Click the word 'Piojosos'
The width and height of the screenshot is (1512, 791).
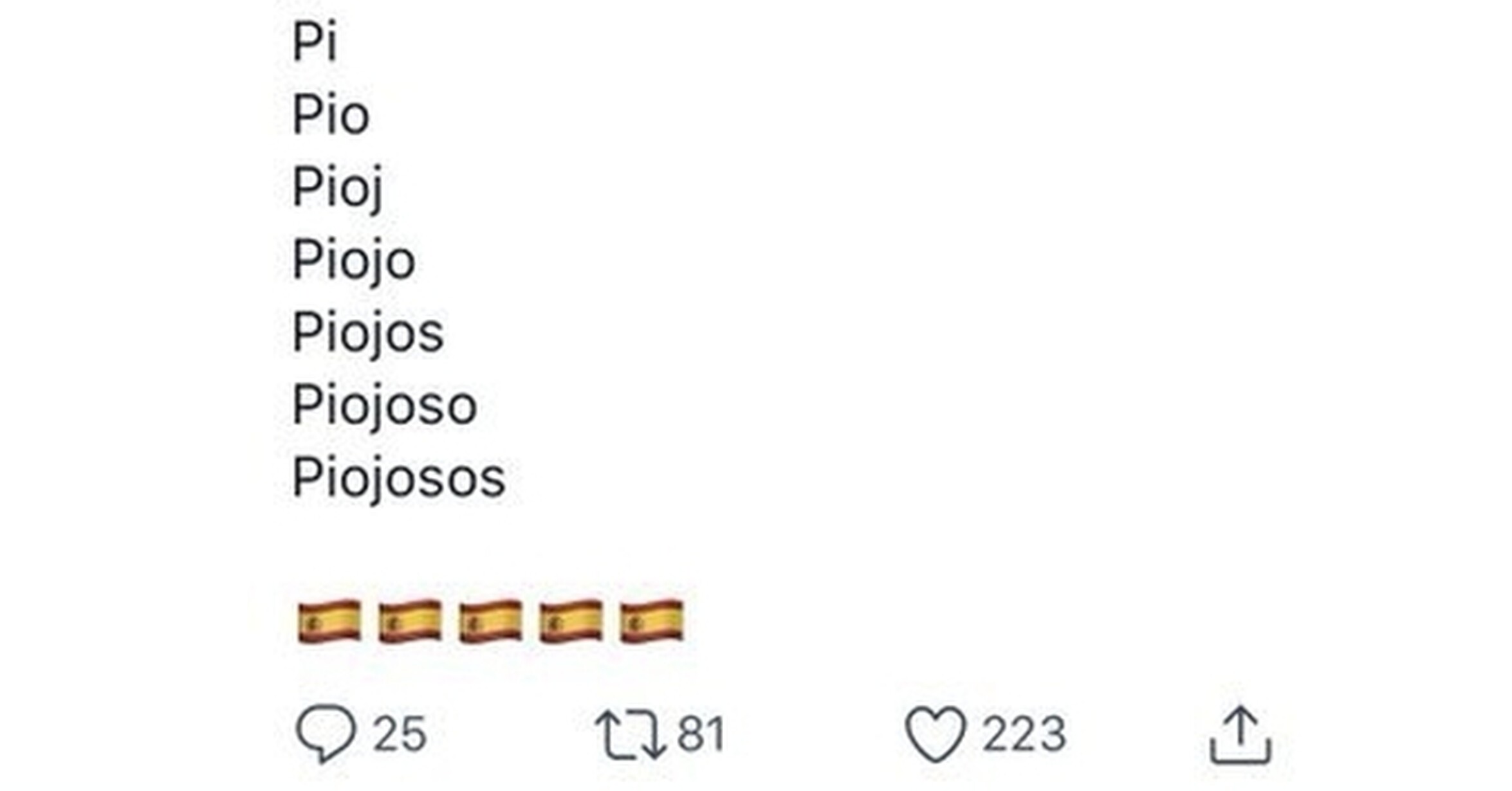(x=399, y=478)
